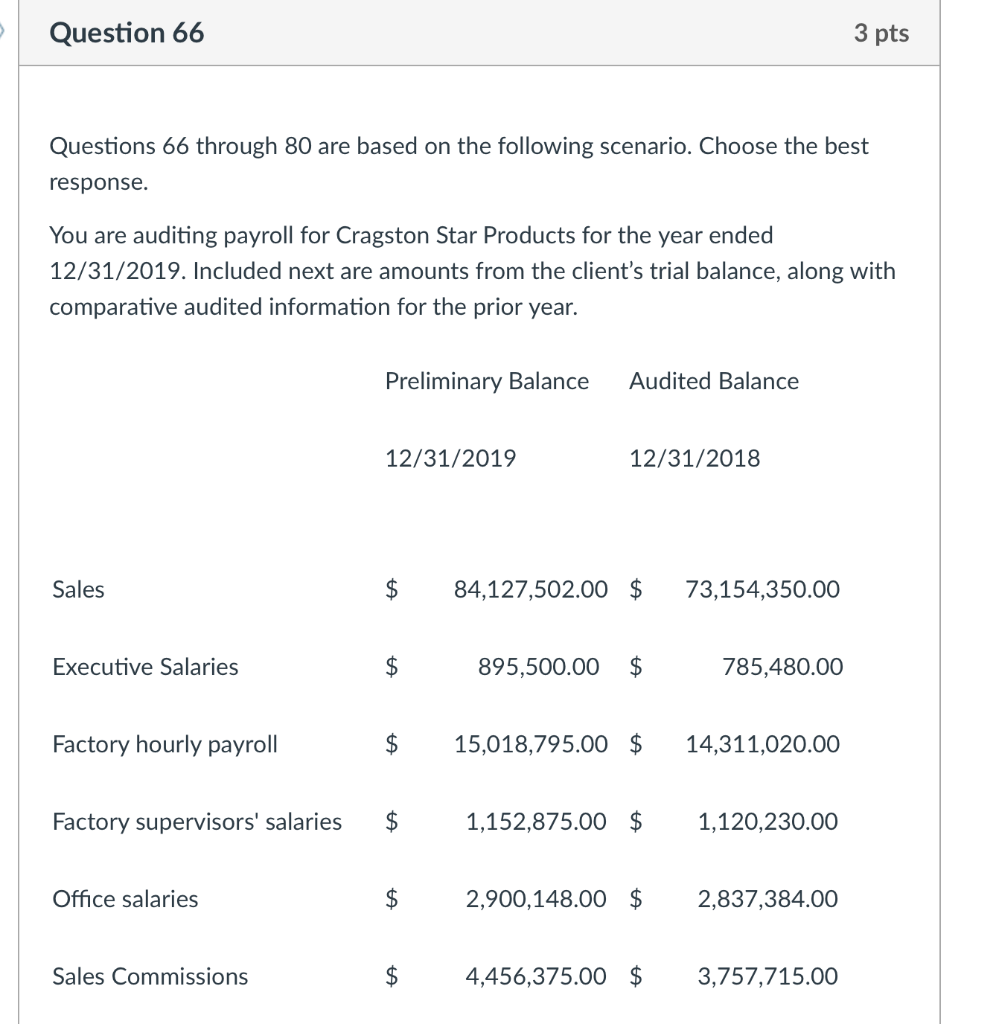Select the 12/31/2018 date header

coord(695,459)
